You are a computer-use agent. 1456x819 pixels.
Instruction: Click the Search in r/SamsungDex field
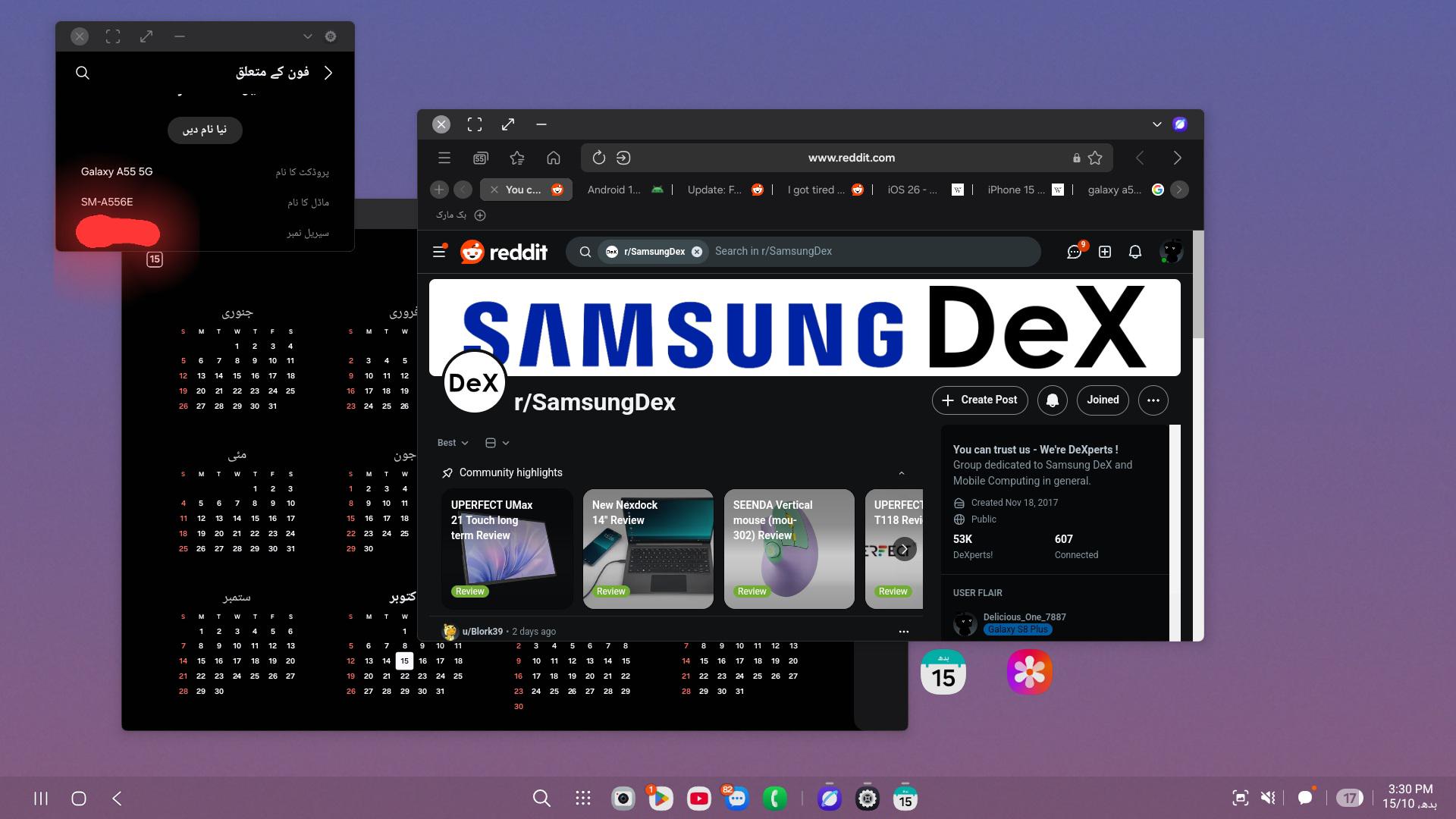pyautogui.click(x=872, y=251)
